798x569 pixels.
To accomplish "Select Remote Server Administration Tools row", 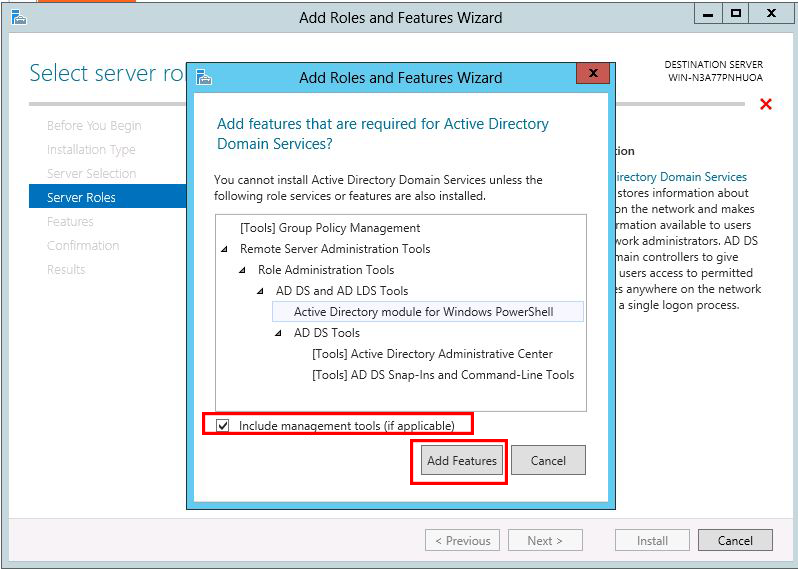I will [335, 249].
